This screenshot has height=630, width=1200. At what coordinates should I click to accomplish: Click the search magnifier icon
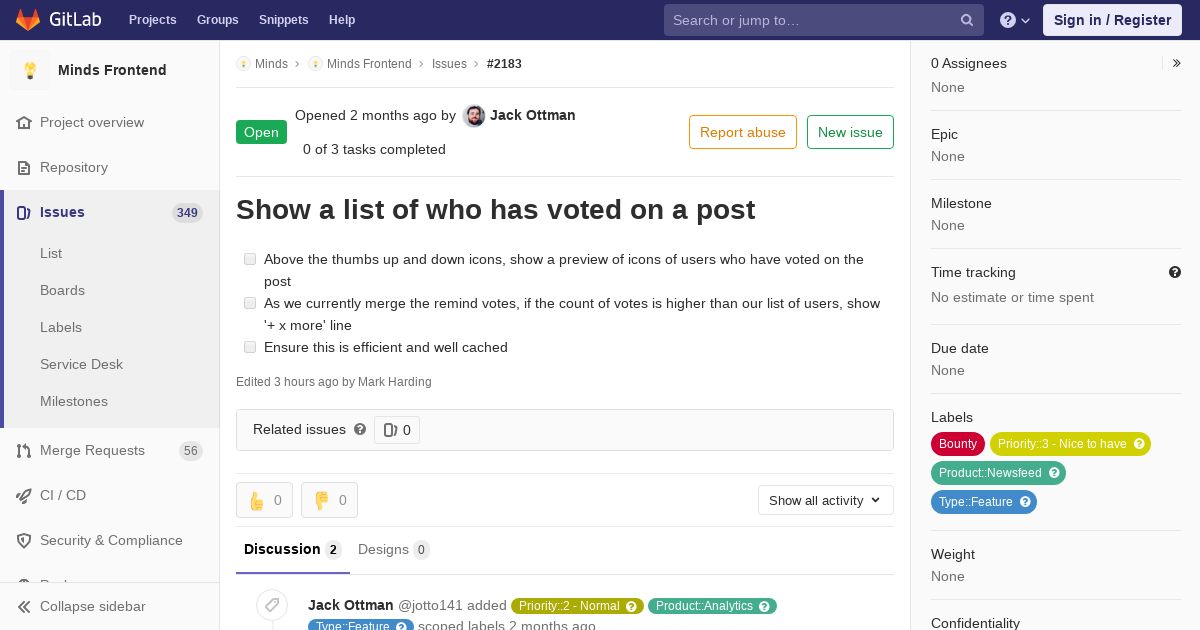(967, 20)
